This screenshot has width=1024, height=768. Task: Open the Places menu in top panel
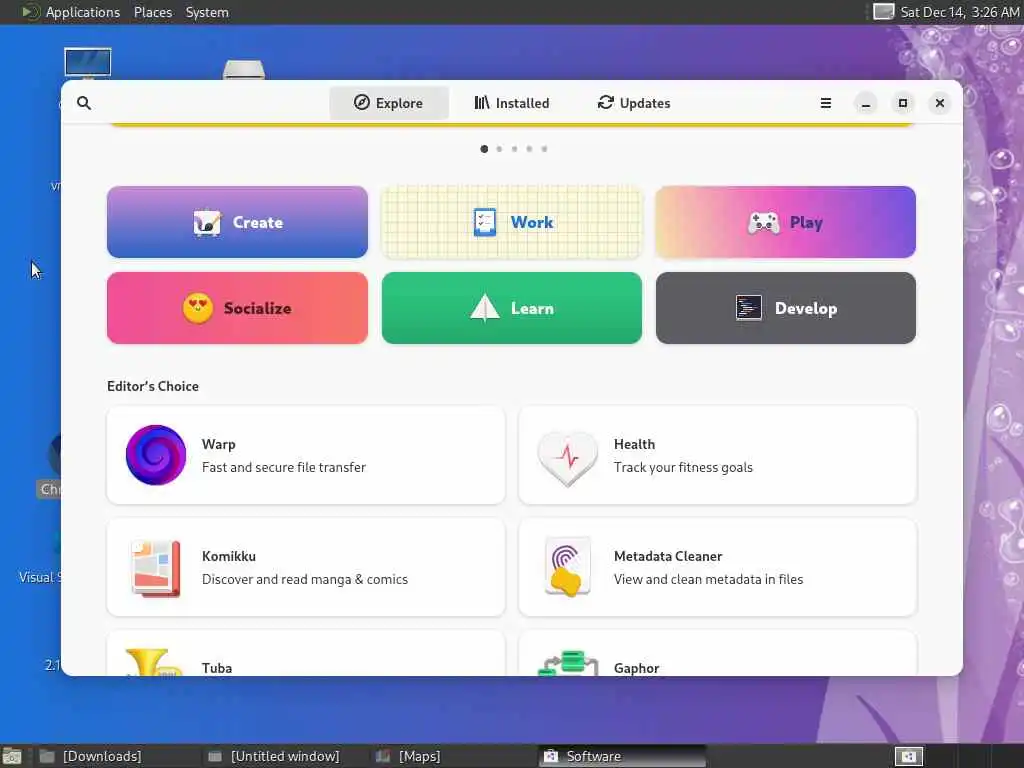point(153,12)
